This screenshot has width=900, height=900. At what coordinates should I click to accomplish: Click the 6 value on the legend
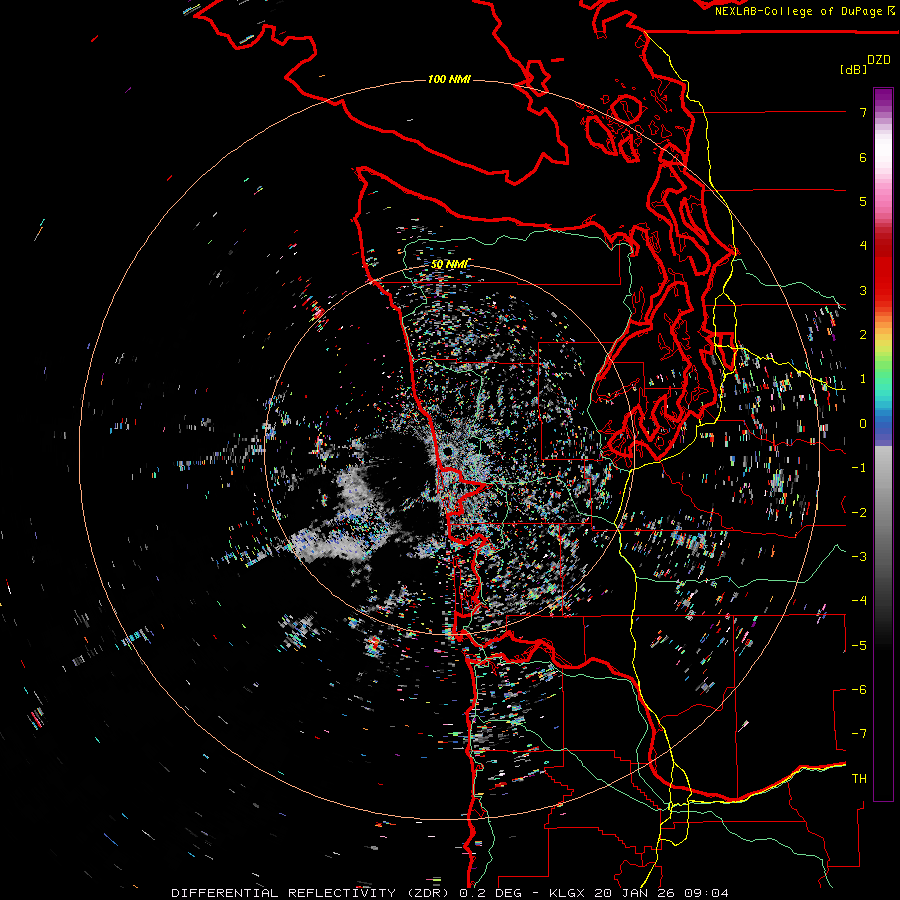click(863, 157)
